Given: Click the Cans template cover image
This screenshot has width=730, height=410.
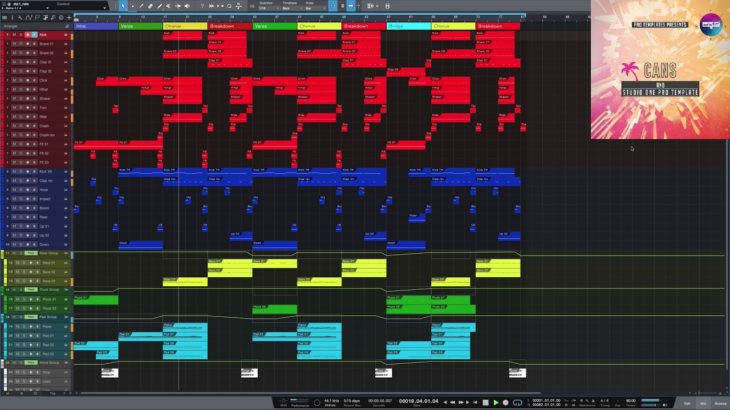Looking at the screenshot, I should 660,69.
